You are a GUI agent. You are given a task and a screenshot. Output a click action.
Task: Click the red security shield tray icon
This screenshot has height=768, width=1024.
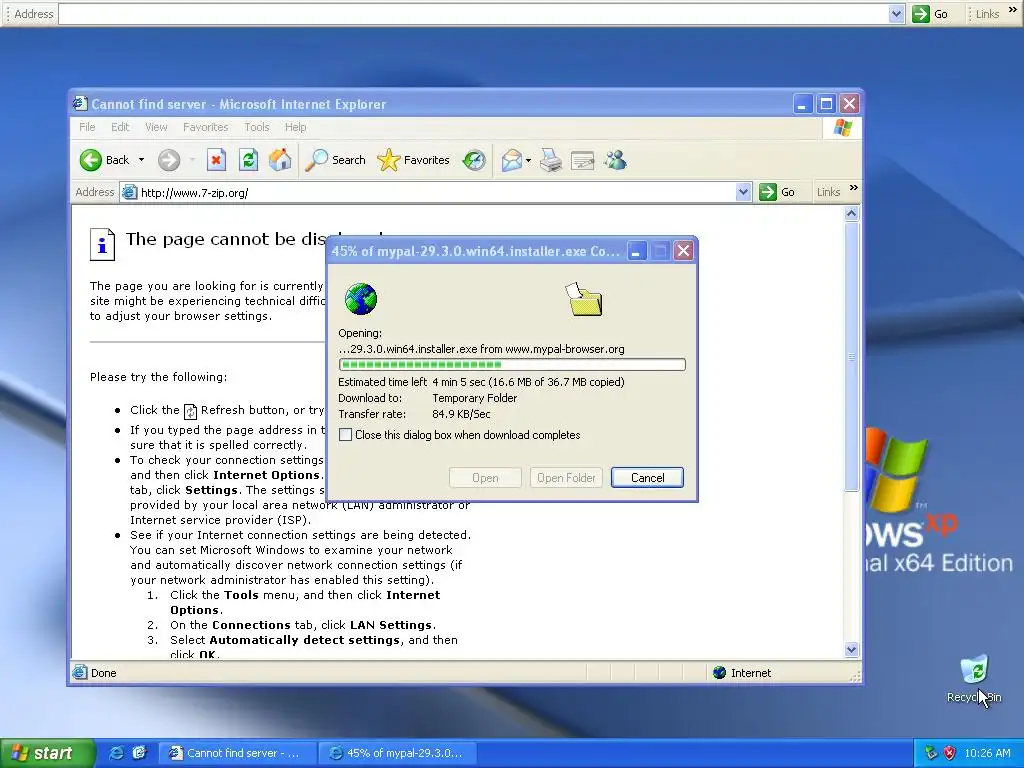pos(950,753)
